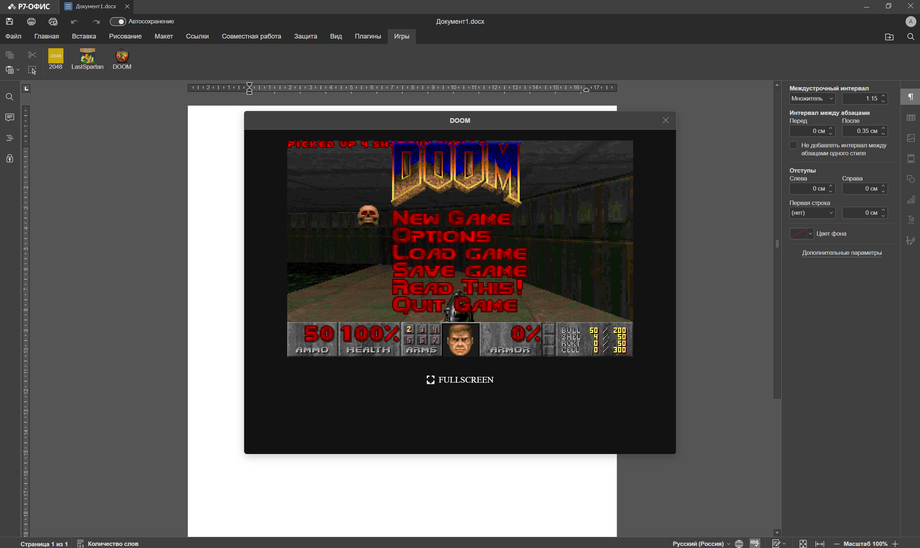Close the DOOM dialog
920x548 pixels.
point(665,120)
